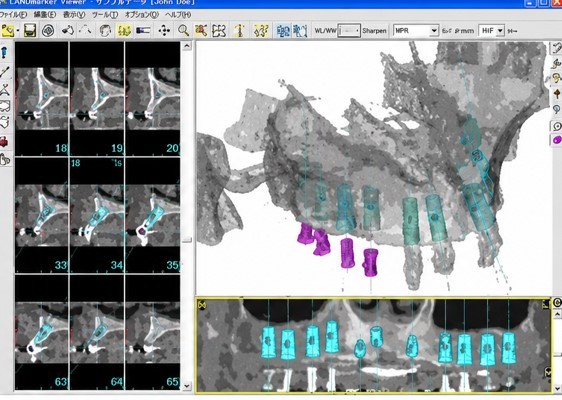
Task: Click the corner icon at panoramic view top-right
Action: (x=546, y=305)
